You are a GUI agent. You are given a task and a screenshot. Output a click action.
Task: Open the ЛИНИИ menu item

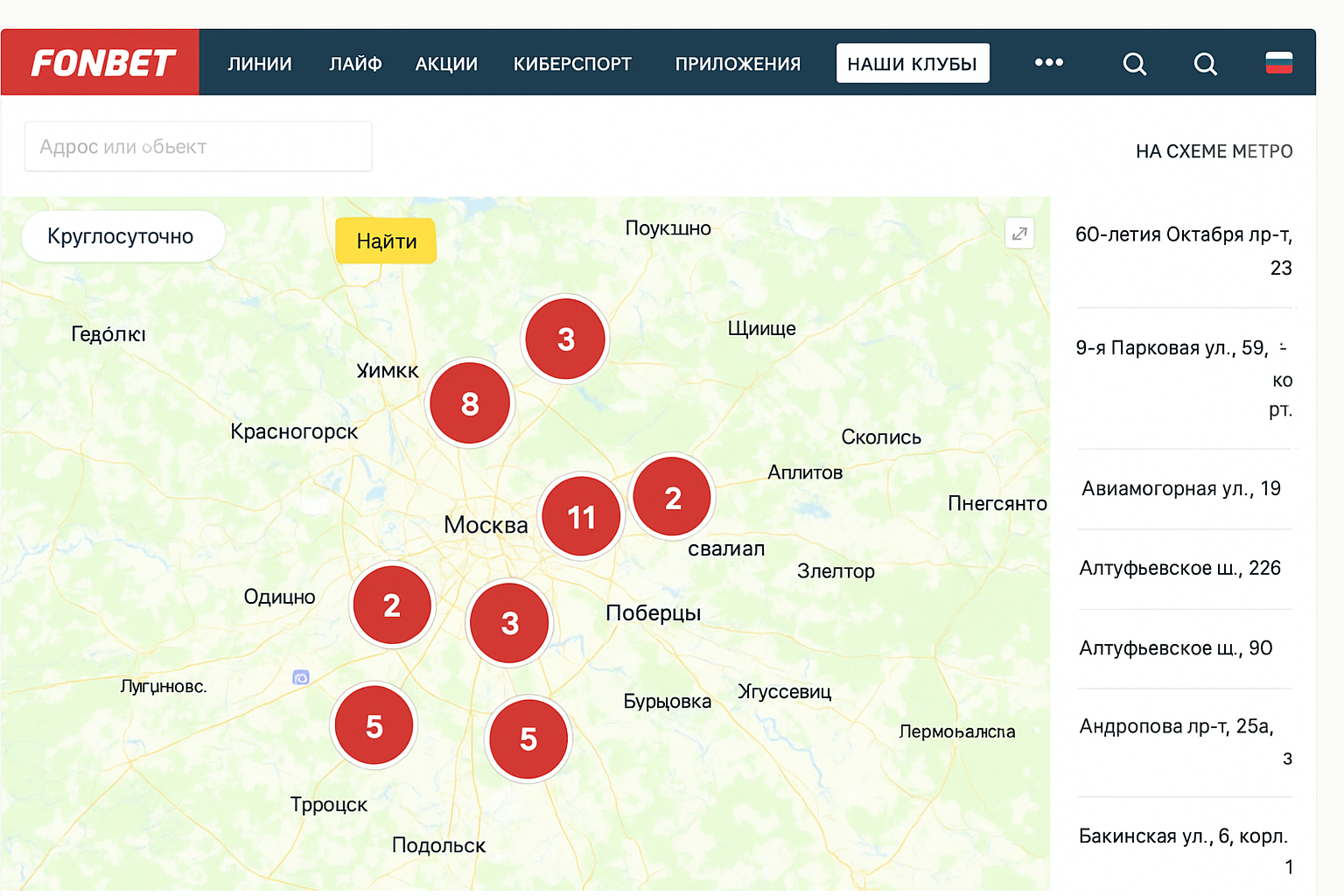[x=260, y=64]
